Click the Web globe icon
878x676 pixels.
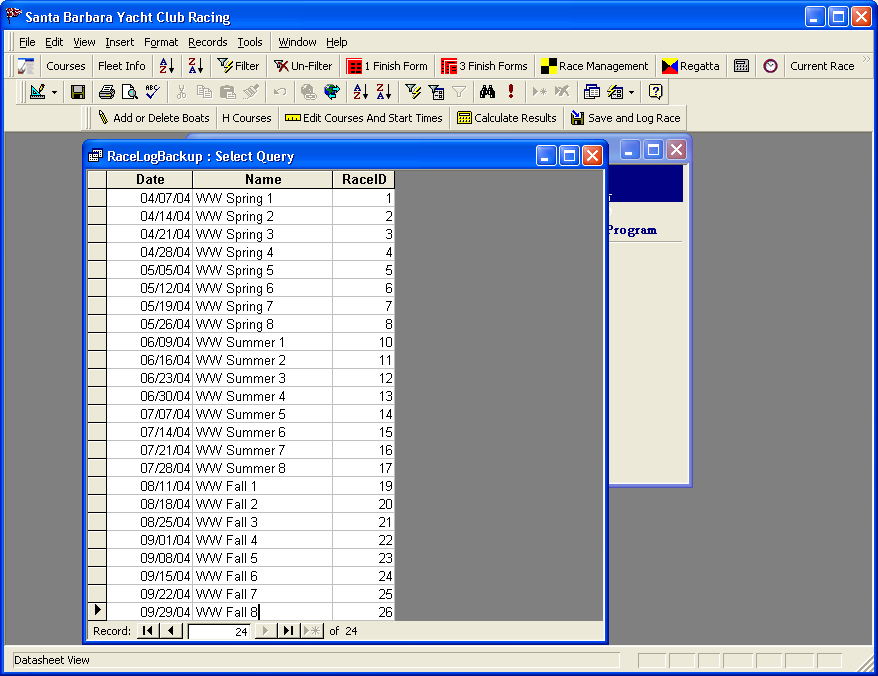[331, 92]
